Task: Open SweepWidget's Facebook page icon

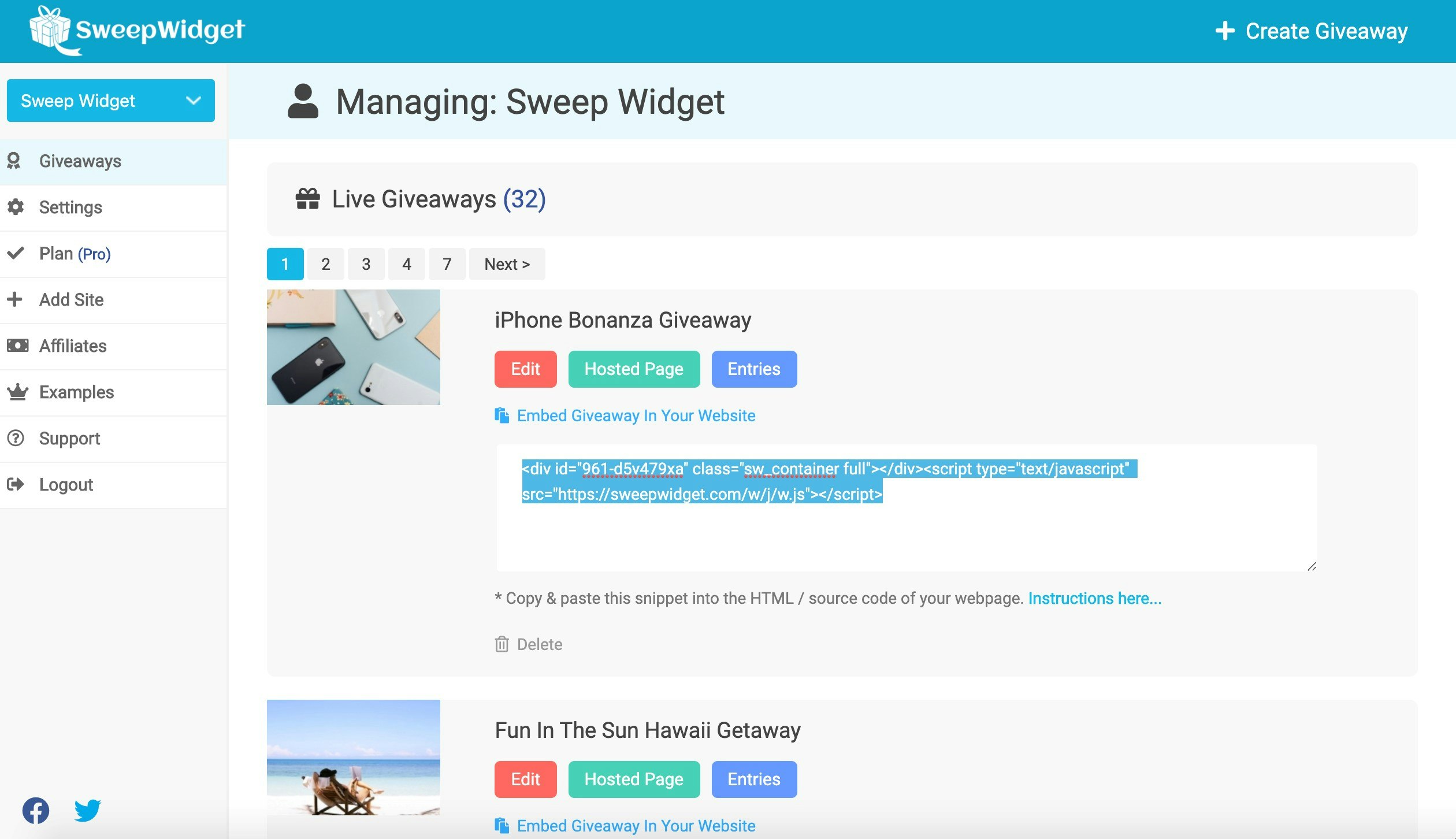Action: point(36,810)
